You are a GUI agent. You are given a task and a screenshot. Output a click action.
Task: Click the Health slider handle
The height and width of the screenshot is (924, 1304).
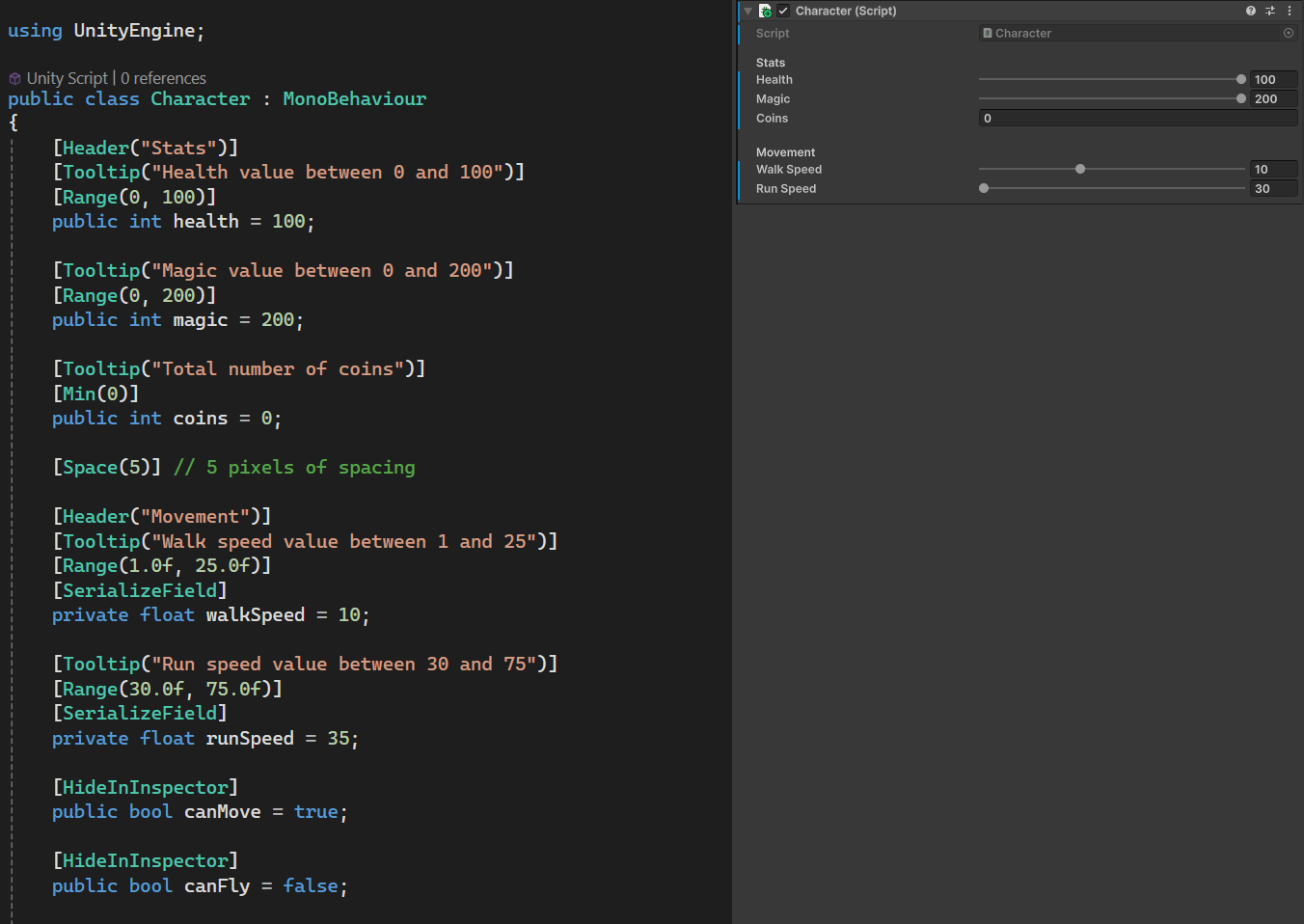[x=1241, y=79]
